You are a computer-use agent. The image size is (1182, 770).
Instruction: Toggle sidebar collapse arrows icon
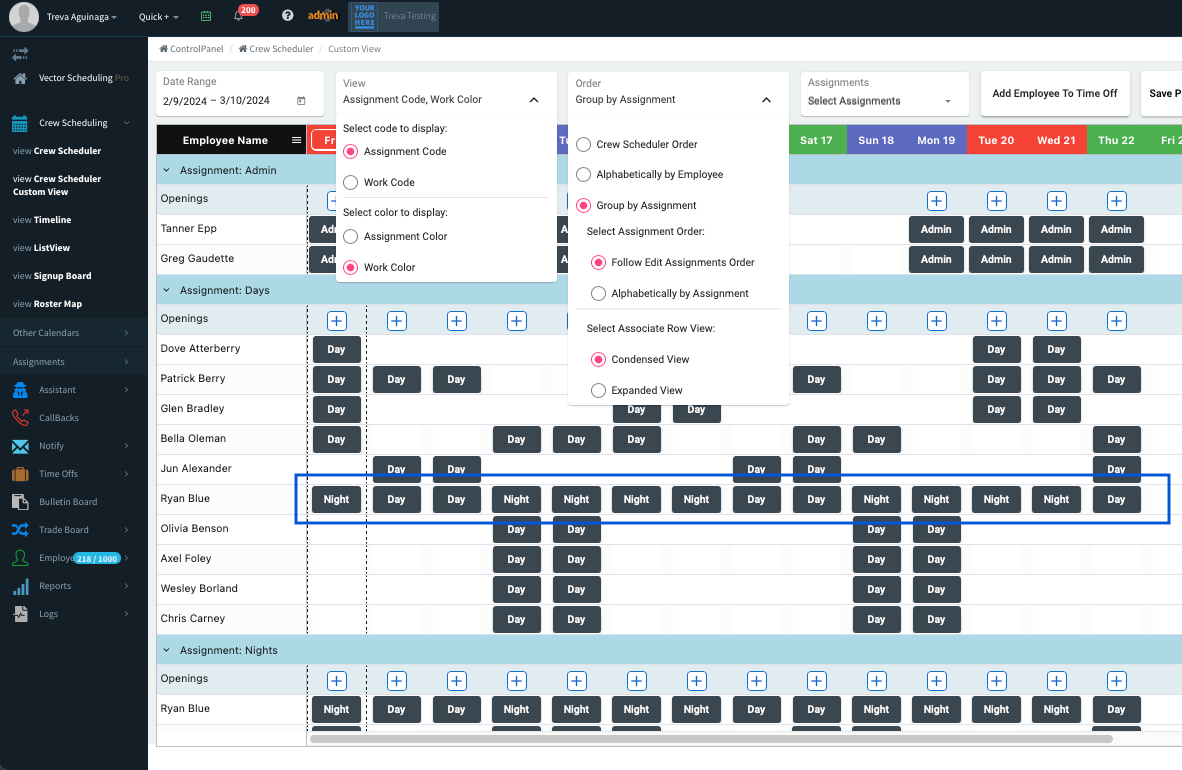tap(20, 54)
